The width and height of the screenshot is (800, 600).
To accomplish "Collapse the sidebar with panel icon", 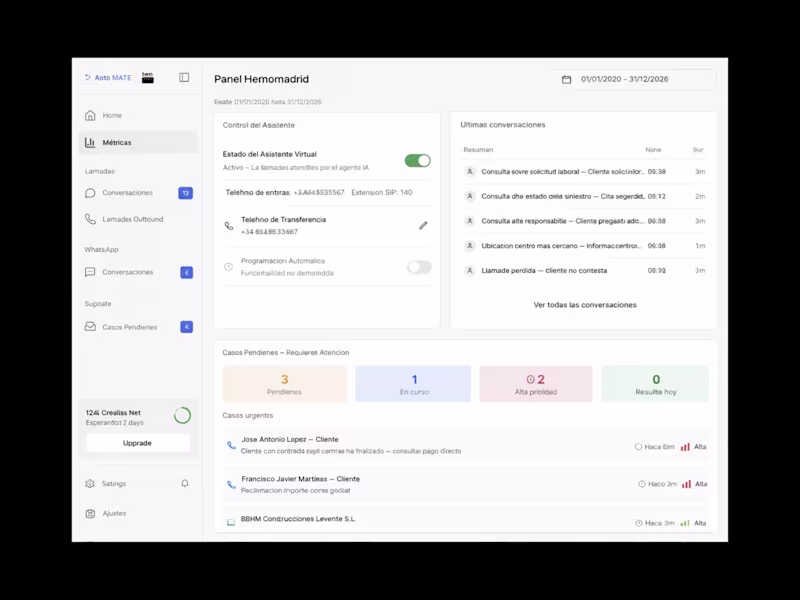I will pos(184,78).
